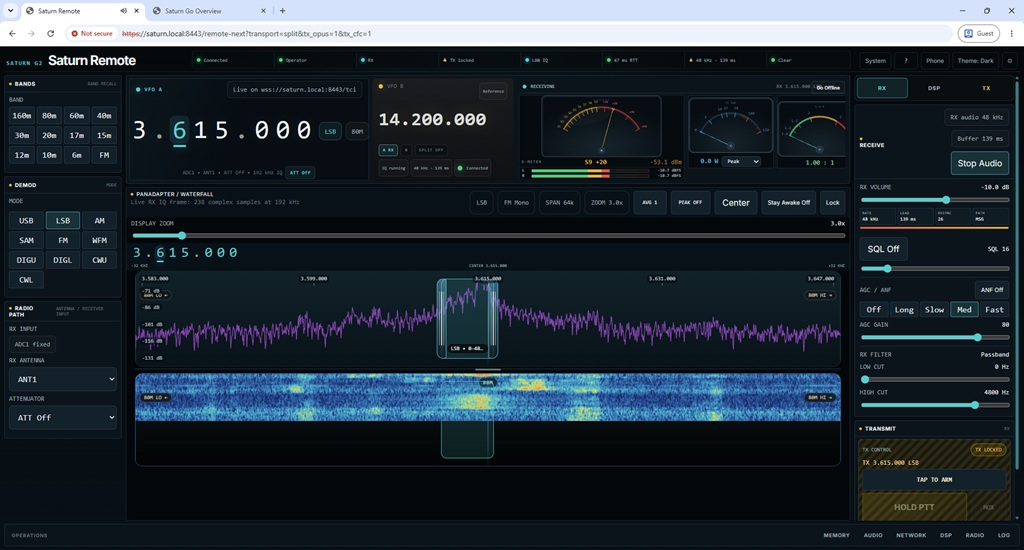Switch to the TX tab in right panel
1024x550 pixels.
(986, 88)
